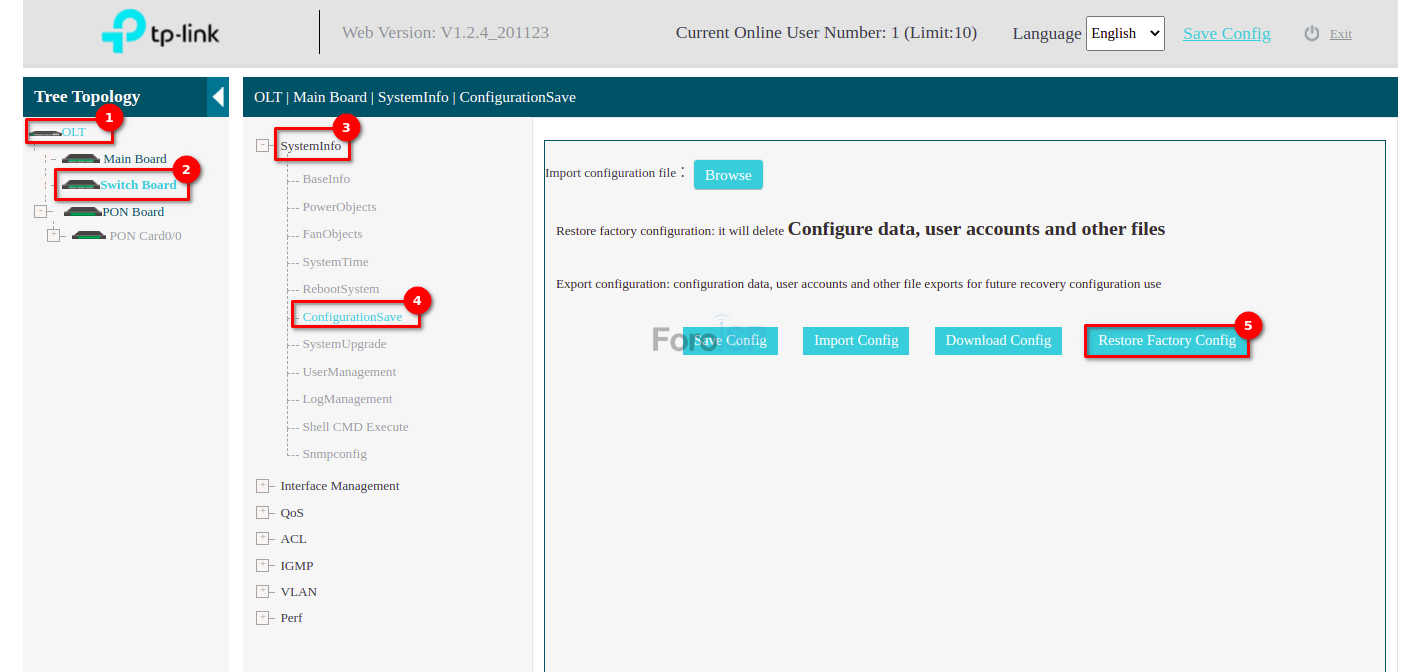
Task: Open the RebootSystem menu item
Action: pyautogui.click(x=340, y=289)
